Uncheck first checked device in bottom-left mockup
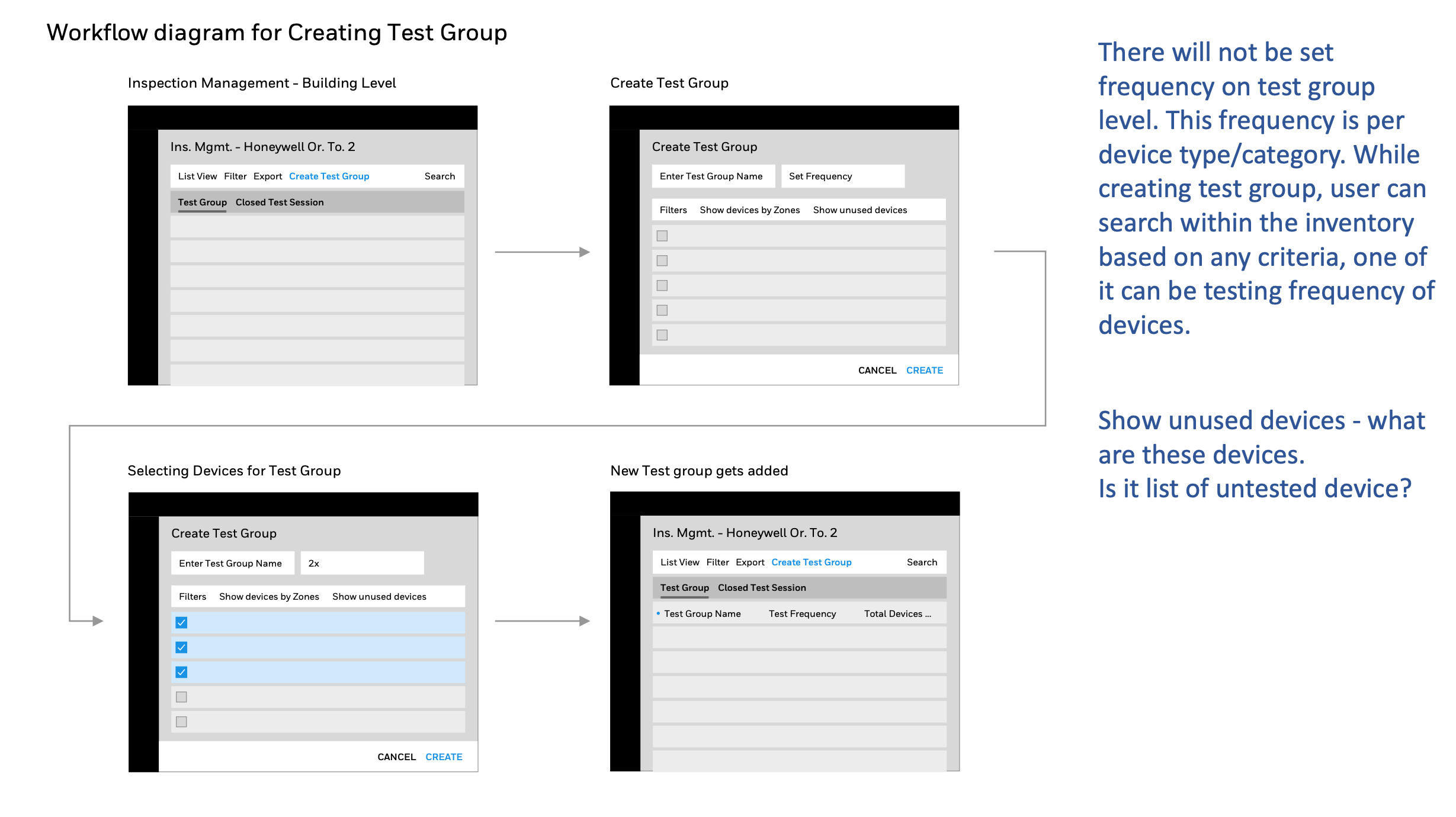This screenshot has width=1456, height=817. coord(182,623)
